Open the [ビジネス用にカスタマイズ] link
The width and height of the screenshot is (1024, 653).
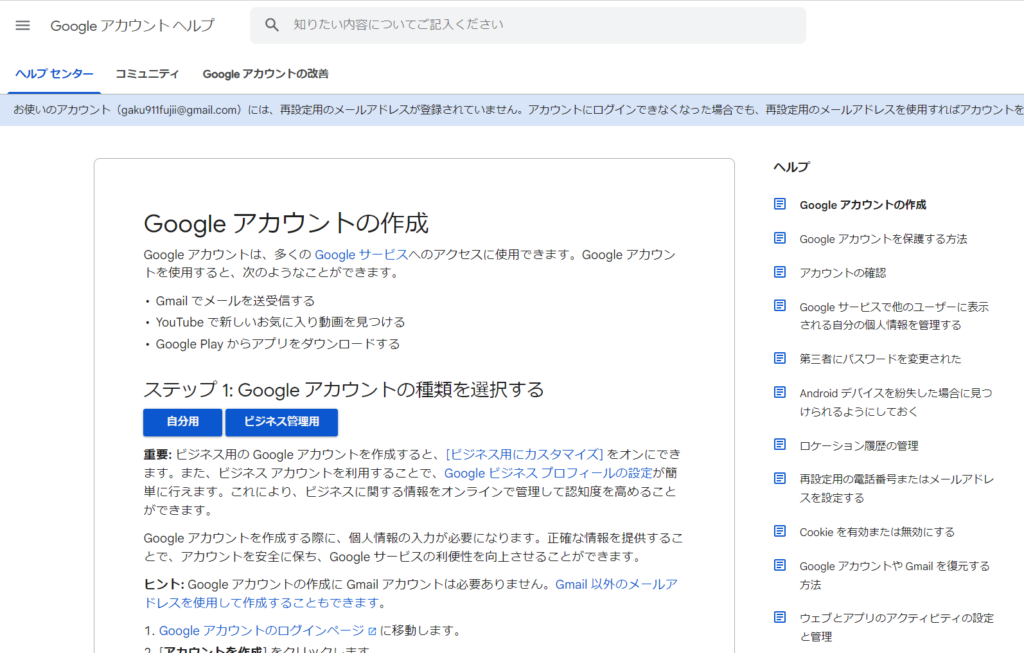coord(524,454)
